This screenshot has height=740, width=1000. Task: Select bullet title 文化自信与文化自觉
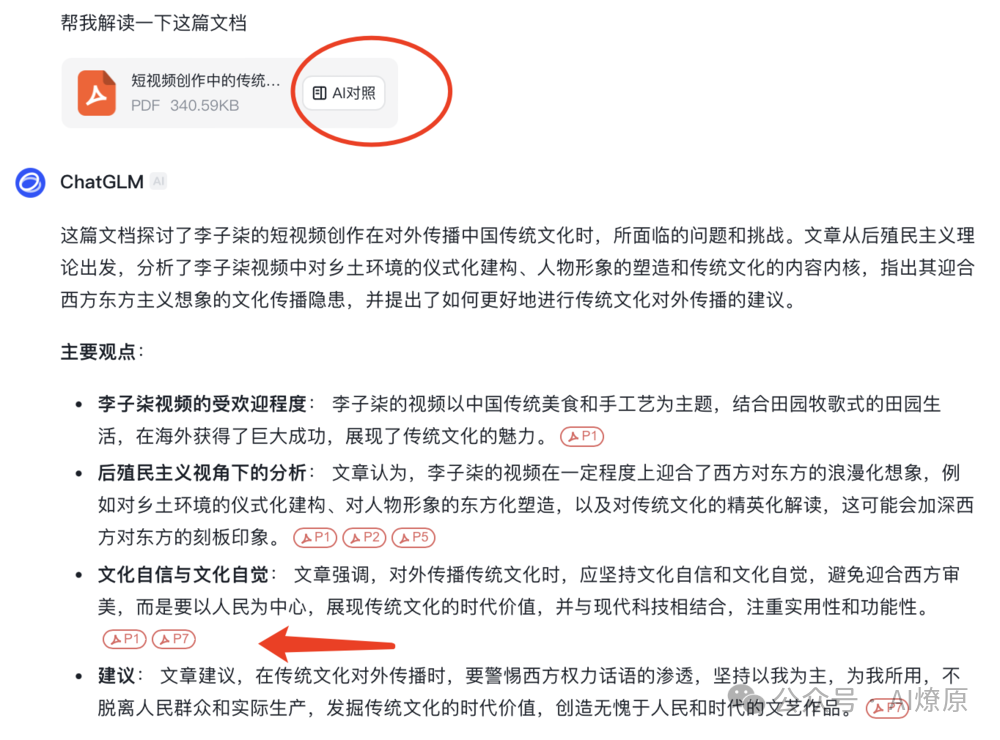point(183,575)
